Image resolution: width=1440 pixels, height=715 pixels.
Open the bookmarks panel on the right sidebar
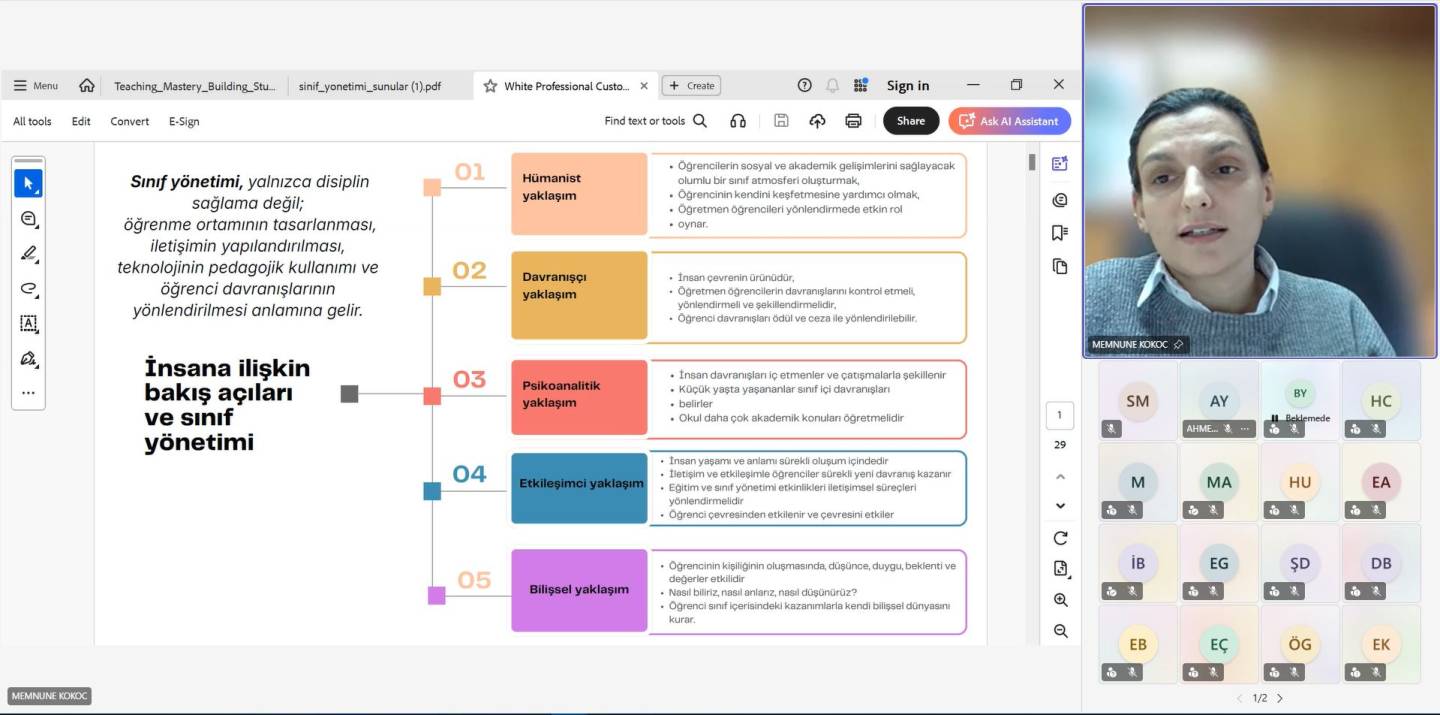click(x=1060, y=233)
